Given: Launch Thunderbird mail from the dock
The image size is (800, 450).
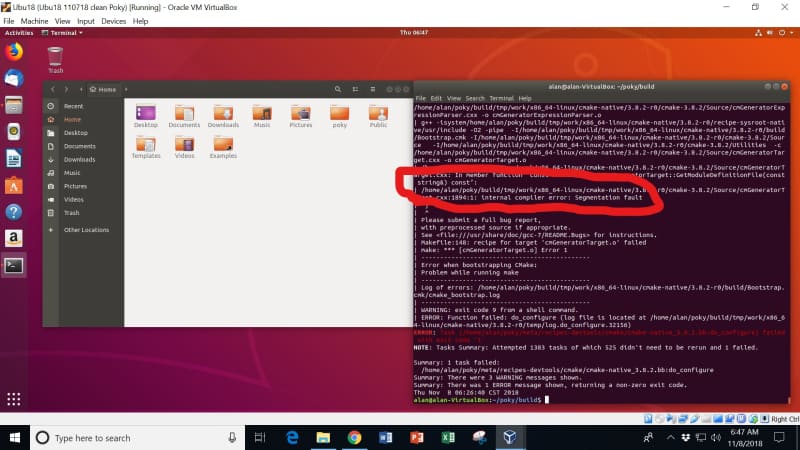Looking at the screenshot, I should click(14, 79).
